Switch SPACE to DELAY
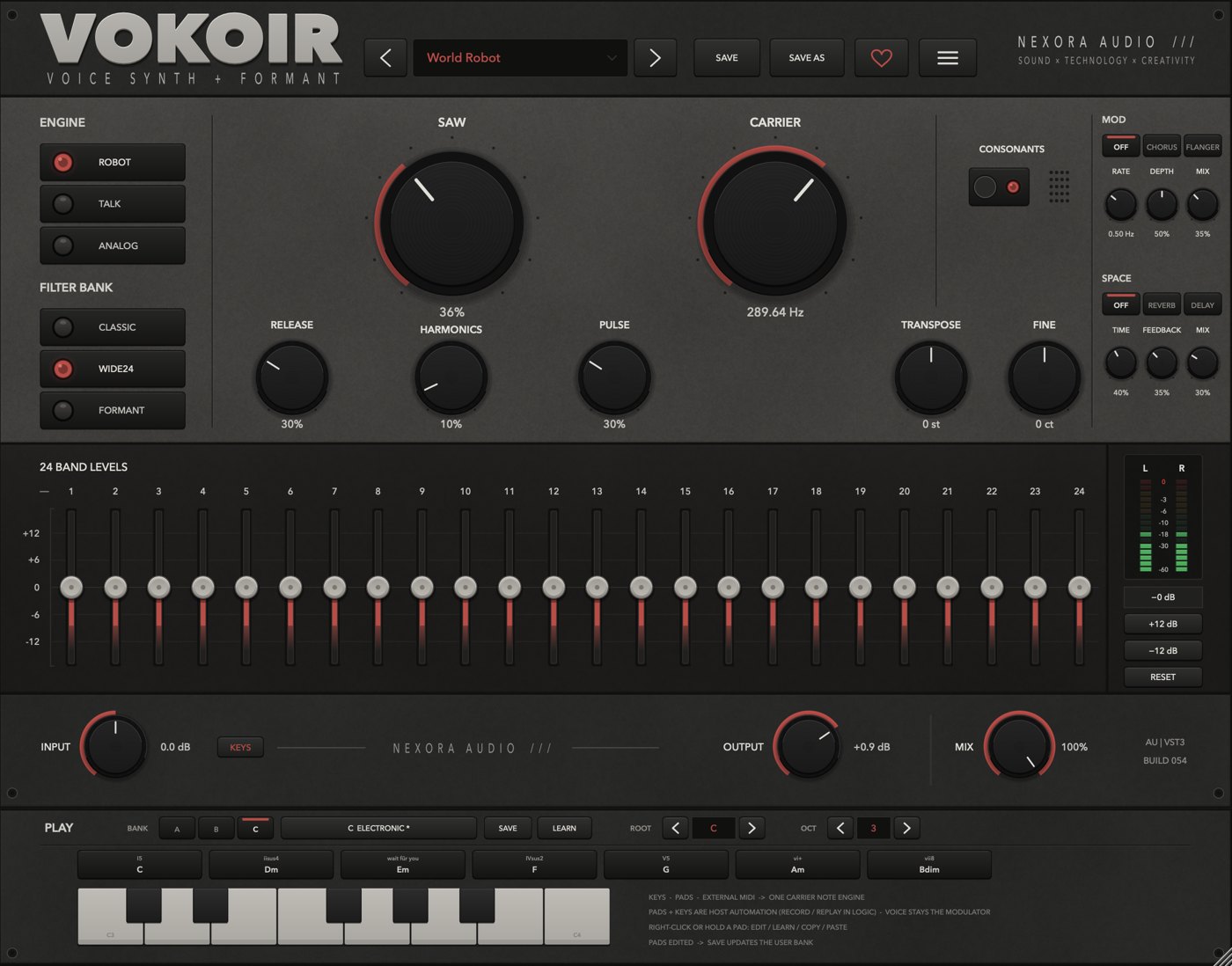1232x966 pixels. (x=1202, y=304)
